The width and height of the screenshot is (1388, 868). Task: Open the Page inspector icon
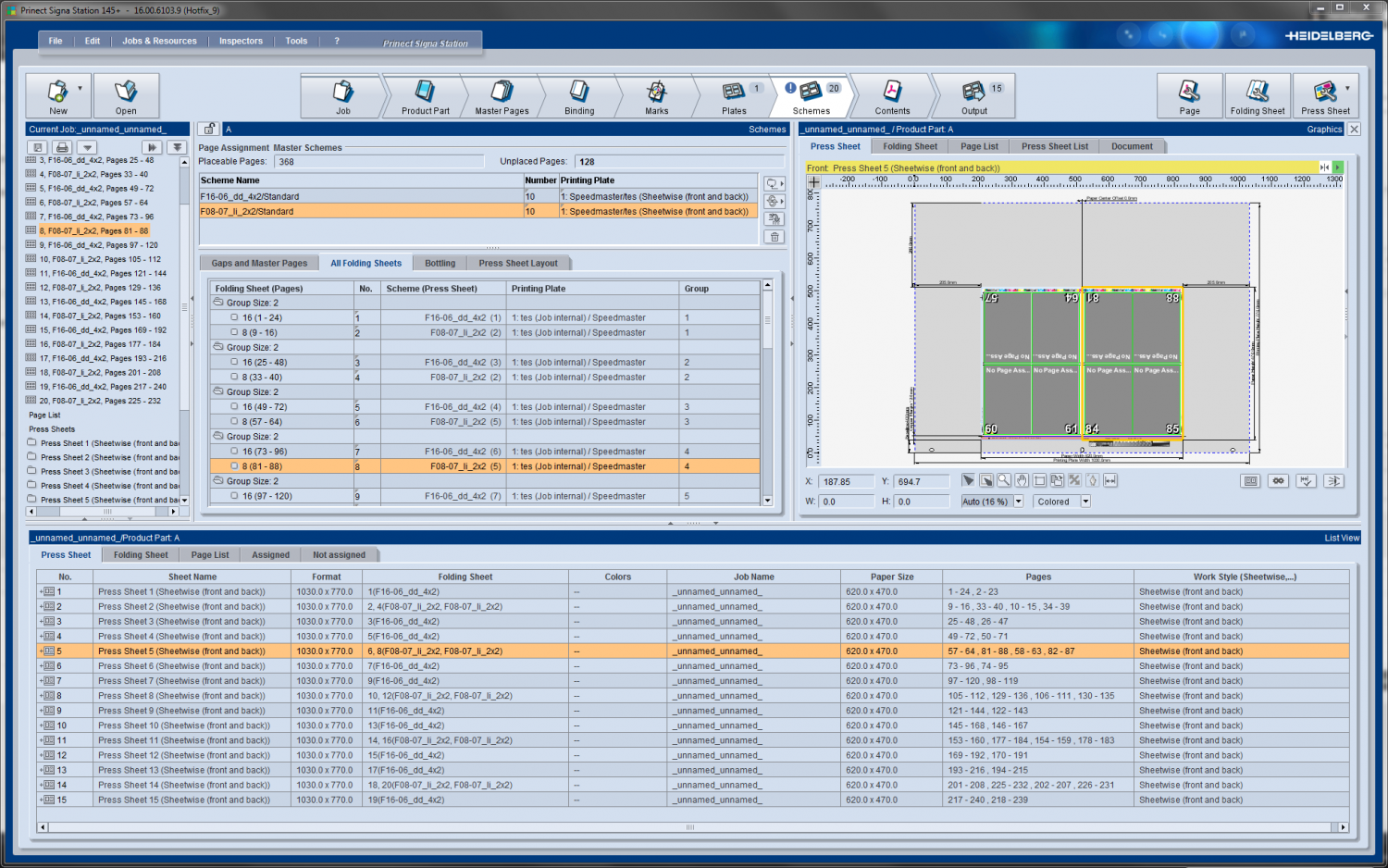(x=1190, y=91)
